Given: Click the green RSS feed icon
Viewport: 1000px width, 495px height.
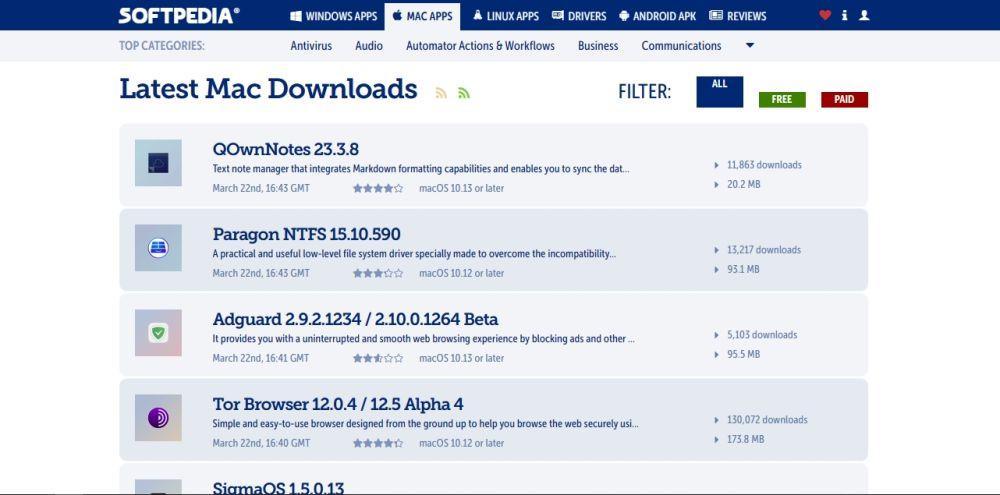Looking at the screenshot, I should pyautogui.click(x=464, y=93).
